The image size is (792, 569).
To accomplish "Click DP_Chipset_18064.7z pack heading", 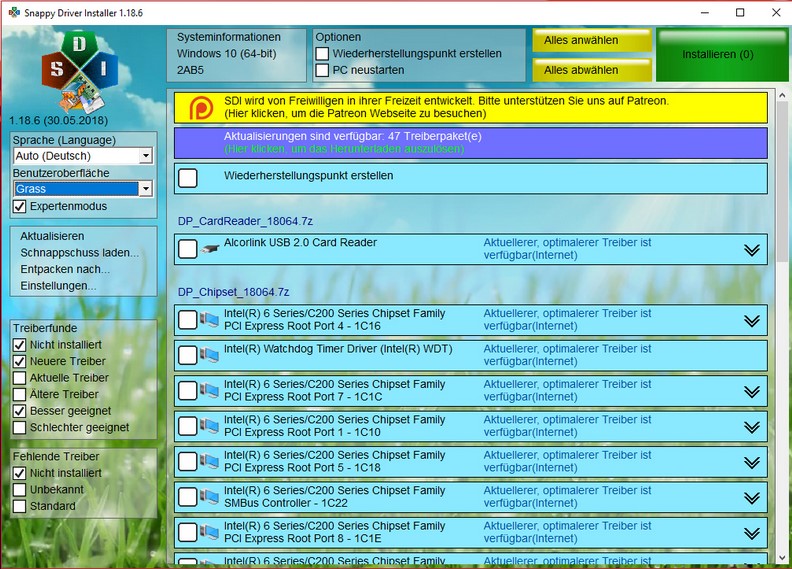I will [x=233, y=292].
